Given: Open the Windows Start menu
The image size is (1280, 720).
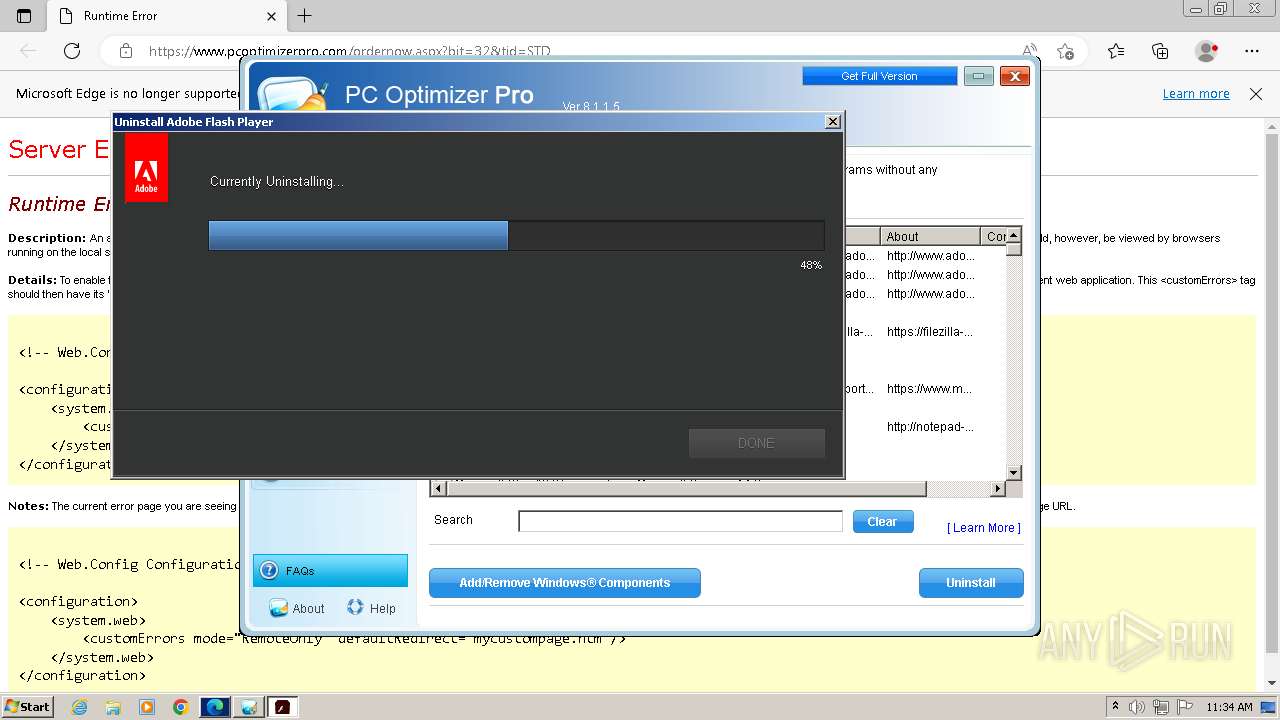Looking at the screenshot, I should pos(28,707).
